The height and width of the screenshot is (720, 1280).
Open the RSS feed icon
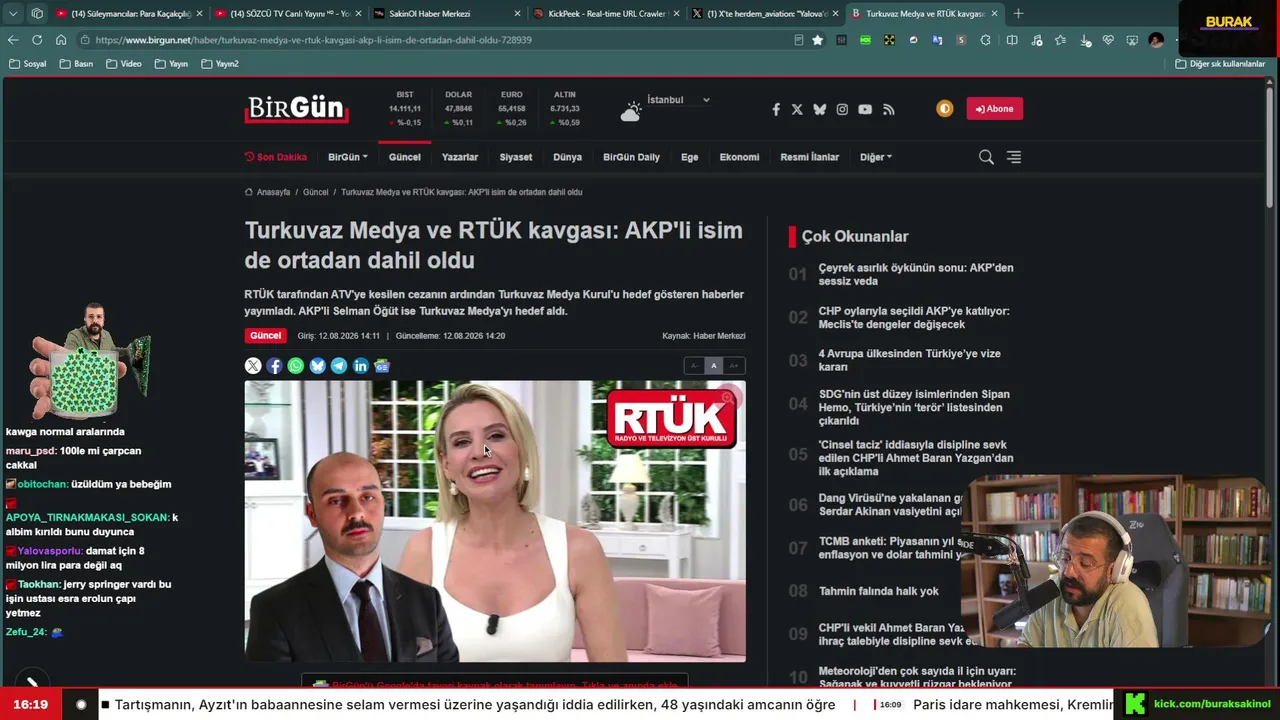(x=888, y=109)
